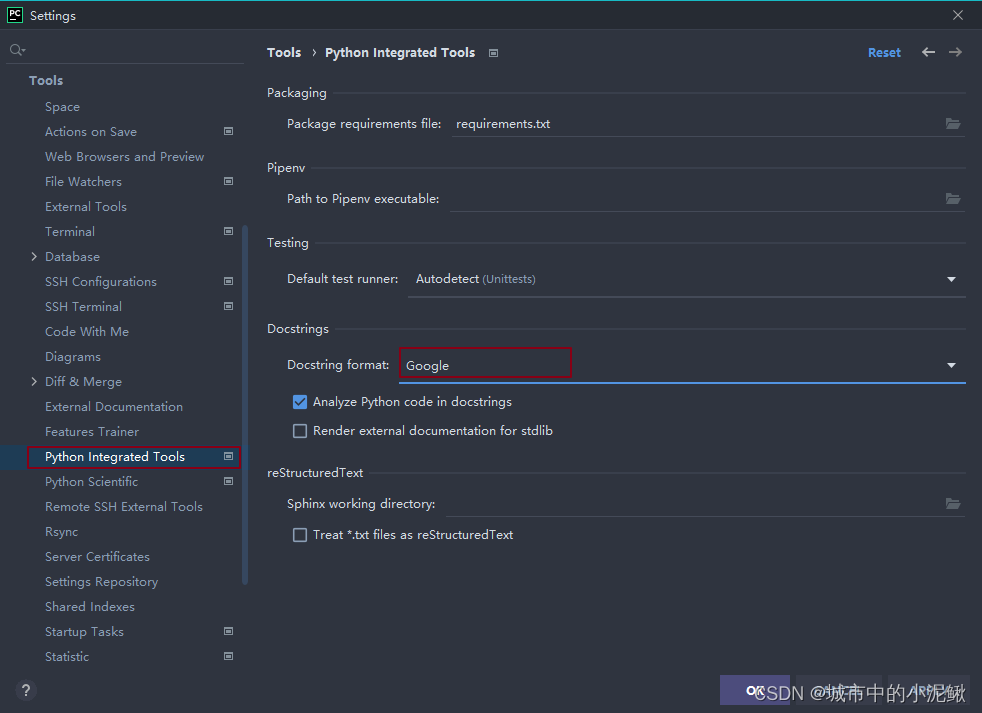Click the search magnifier in settings sidebar
This screenshot has height=713, width=982.
pos(15,48)
